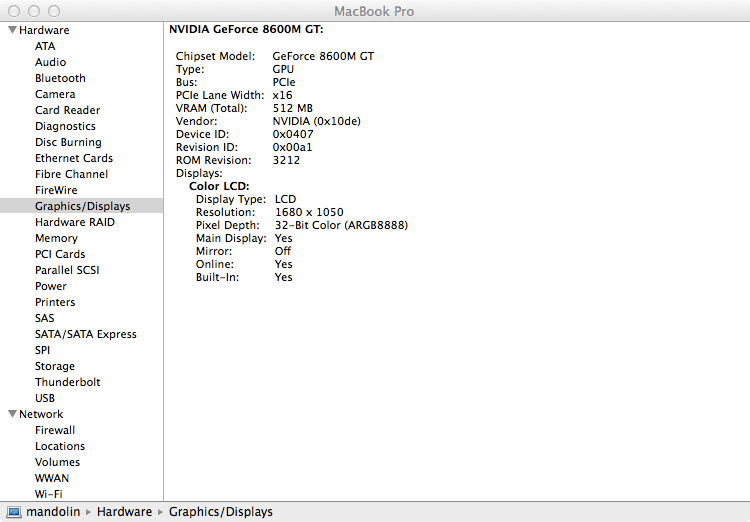The image size is (750, 522).
Task: Minimize the MacBook Pro window
Action: pos(34,11)
